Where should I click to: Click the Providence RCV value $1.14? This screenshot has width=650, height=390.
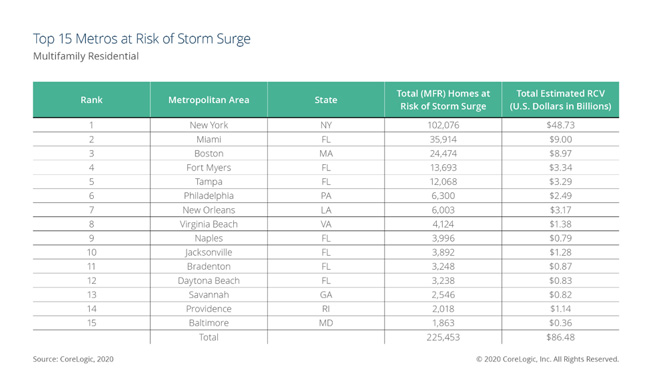(560, 309)
